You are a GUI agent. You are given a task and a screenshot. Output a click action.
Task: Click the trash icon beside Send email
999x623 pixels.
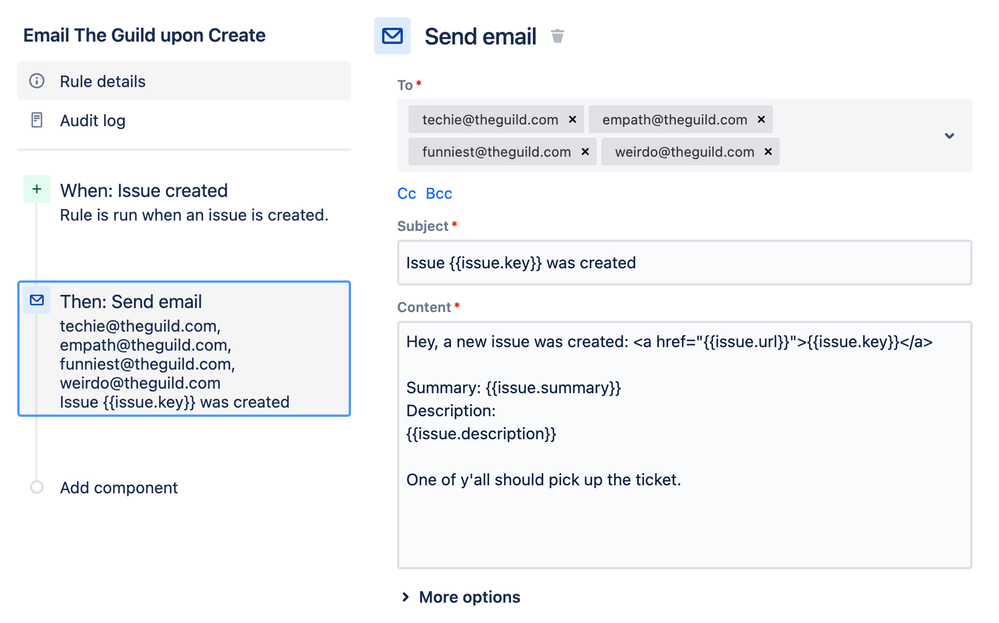tap(558, 37)
